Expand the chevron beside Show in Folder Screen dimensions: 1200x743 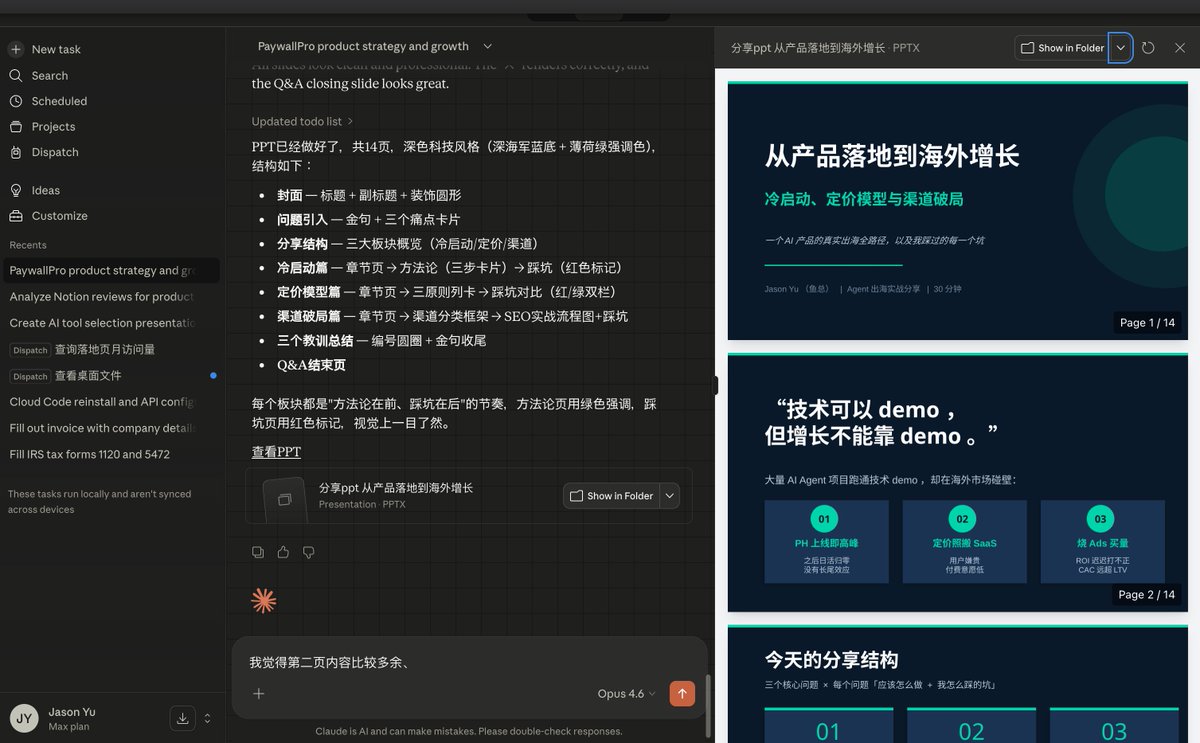click(x=1120, y=47)
